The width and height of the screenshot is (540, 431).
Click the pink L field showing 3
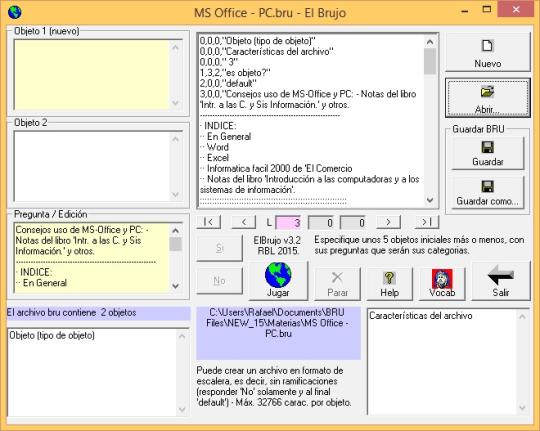288,223
